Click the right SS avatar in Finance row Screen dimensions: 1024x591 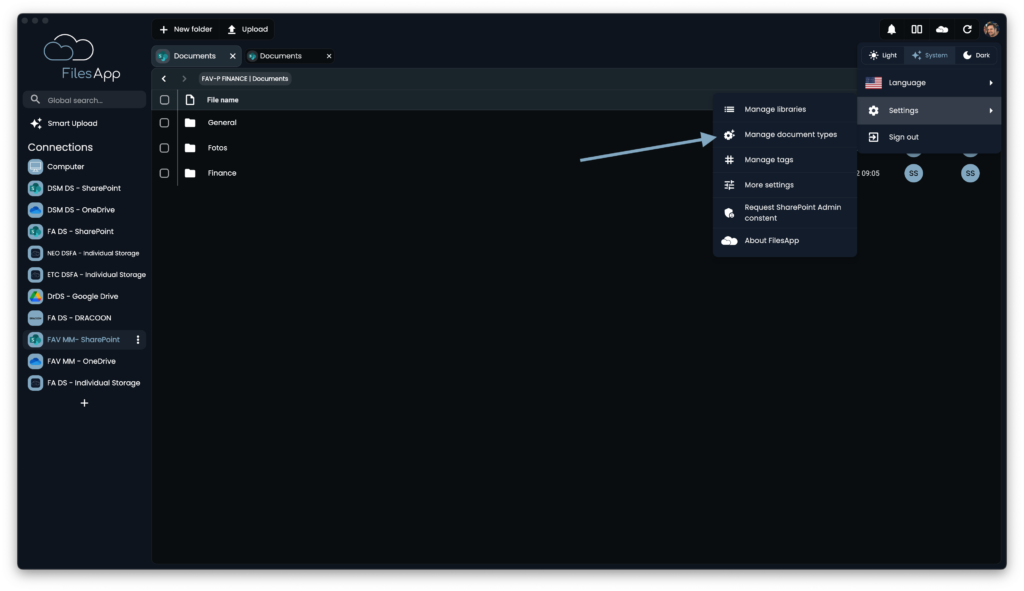click(970, 173)
